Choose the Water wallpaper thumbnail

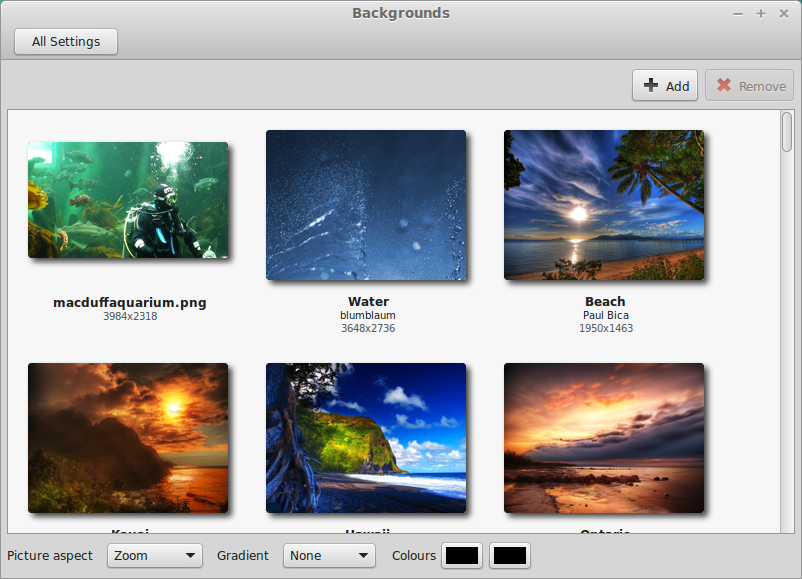point(366,205)
